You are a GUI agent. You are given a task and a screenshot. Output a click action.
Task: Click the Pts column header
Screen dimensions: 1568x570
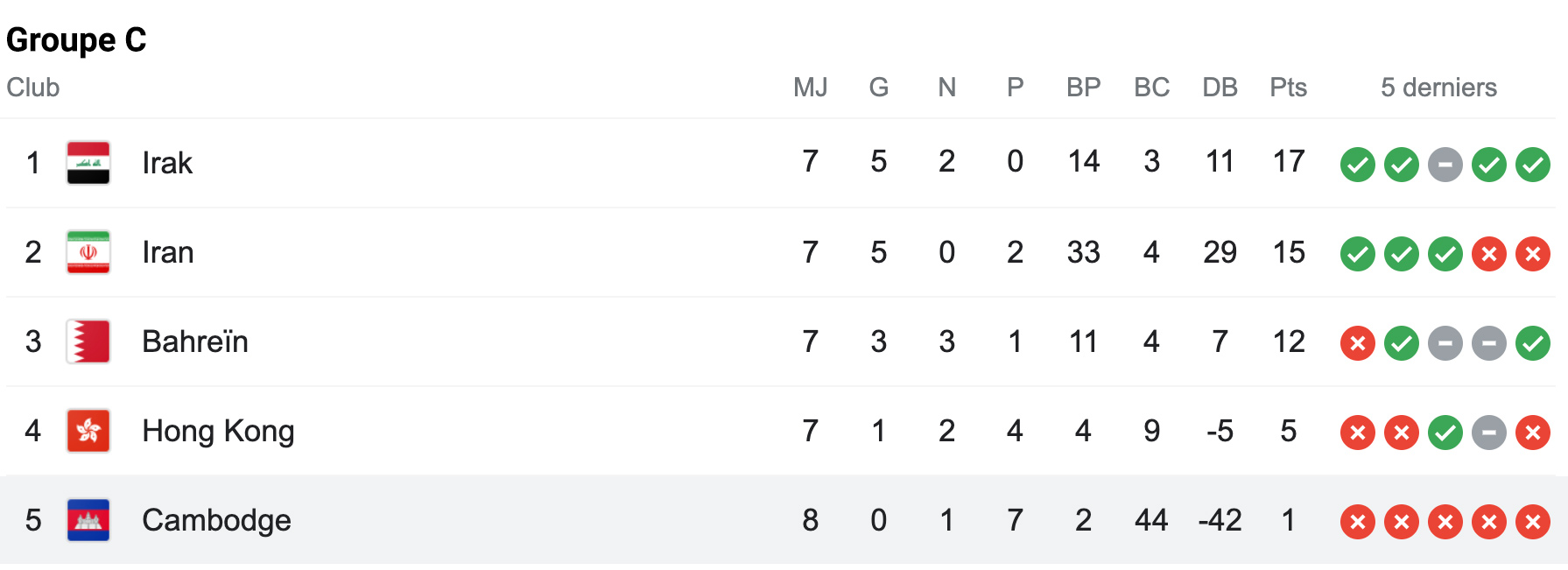[x=1289, y=88]
